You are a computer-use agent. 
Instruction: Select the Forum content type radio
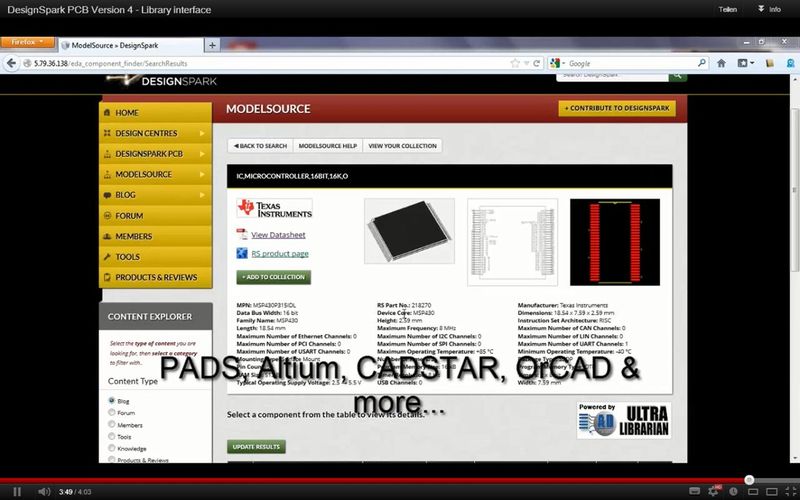(x=112, y=412)
